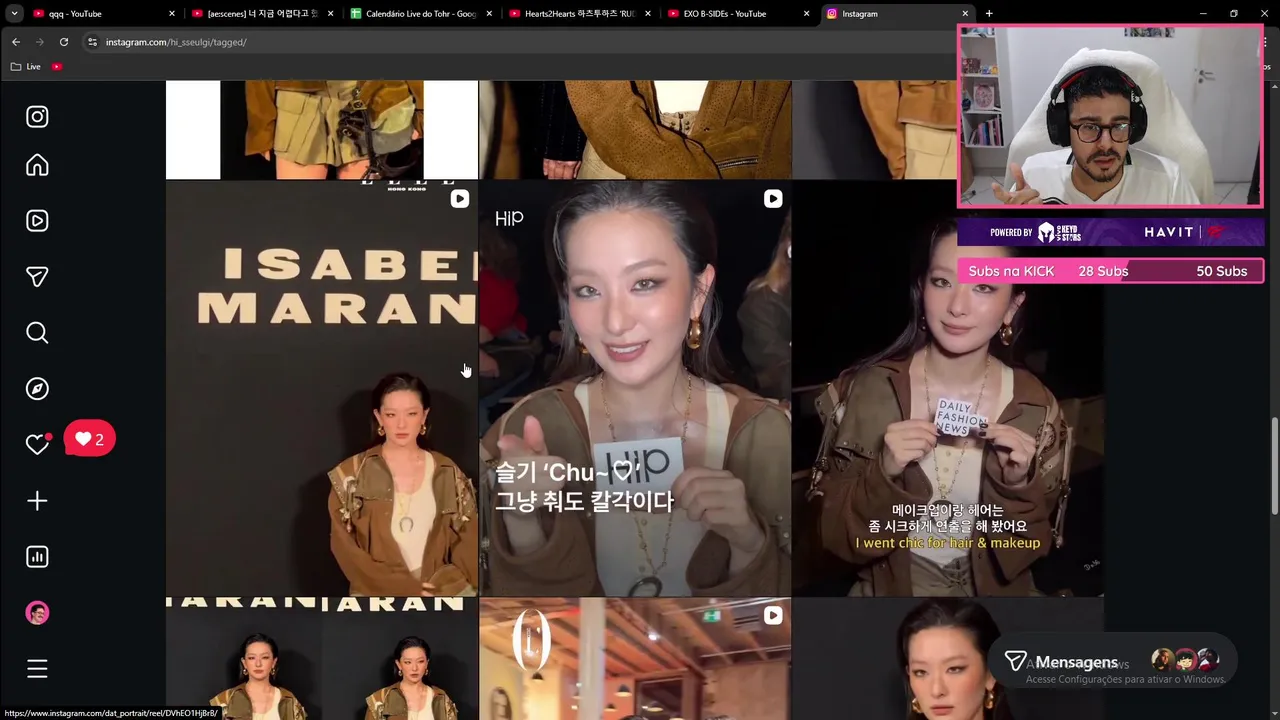Open the More hamburger menu
Screen dimensions: 1280x720
(x=37, y=669)
